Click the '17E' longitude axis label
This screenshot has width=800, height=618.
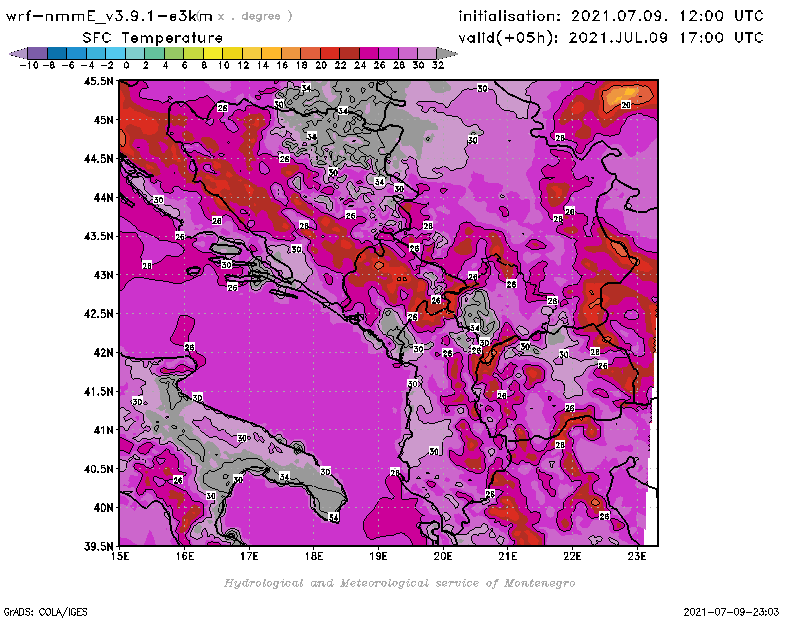(249, 556)
